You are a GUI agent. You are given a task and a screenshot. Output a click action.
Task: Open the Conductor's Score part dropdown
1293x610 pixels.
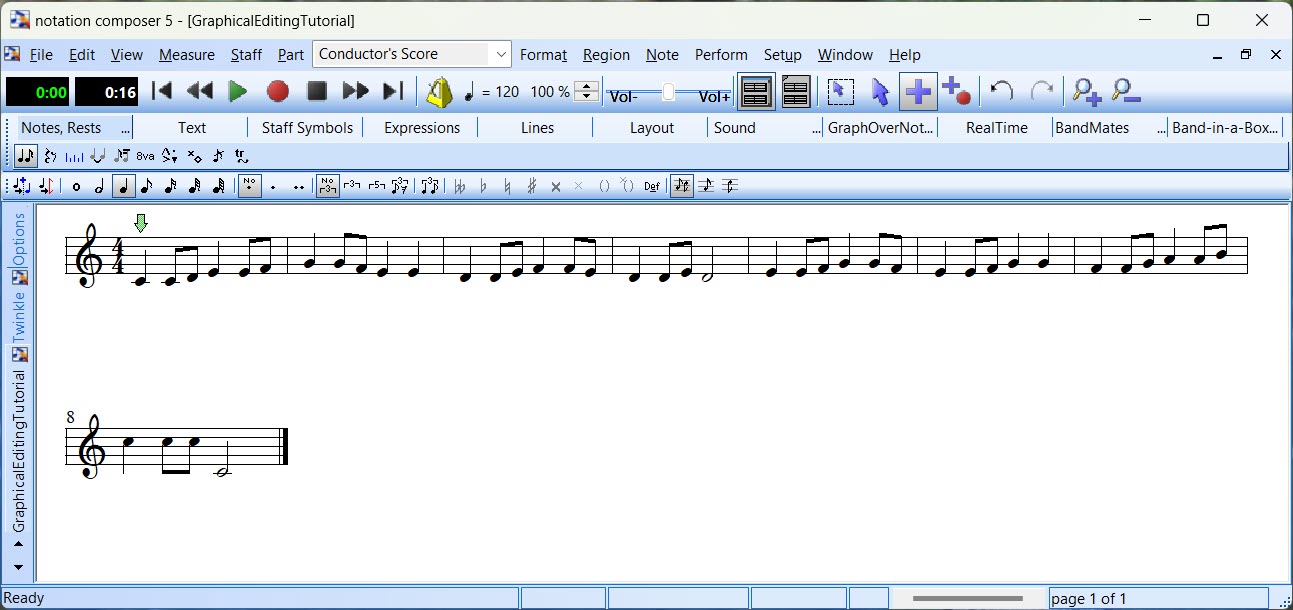click(500, 54)
